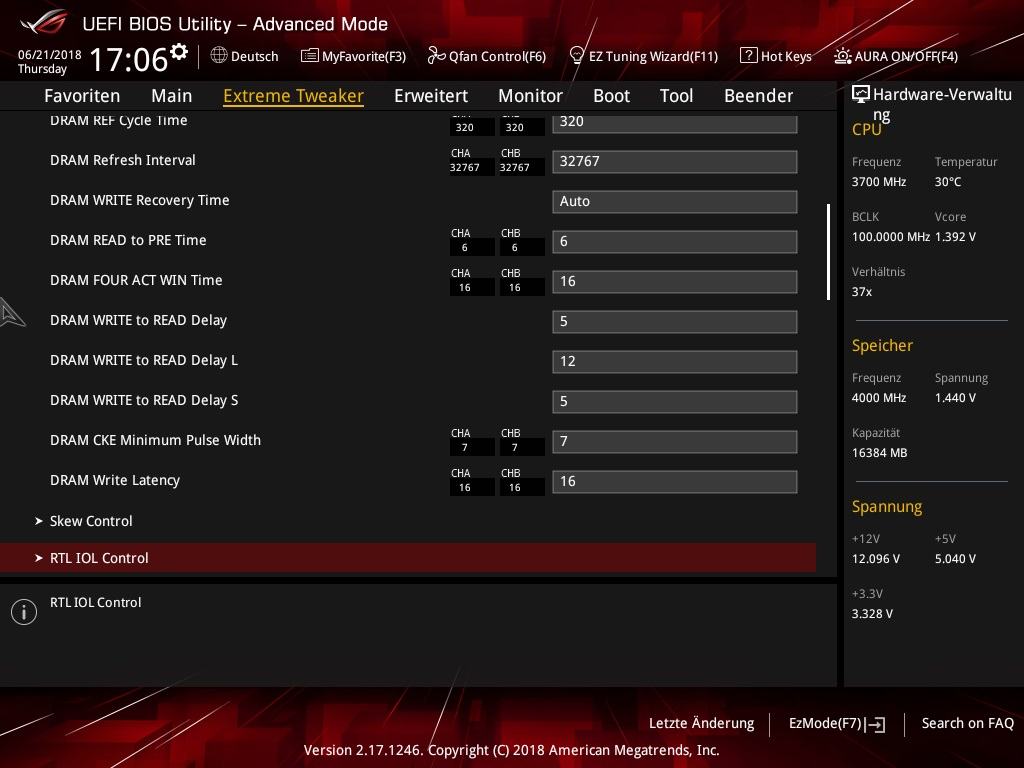Viewport: 1024px width, 768px height.
Task: Click +12V reading 12.096 V
Action: tap(876, 559)
